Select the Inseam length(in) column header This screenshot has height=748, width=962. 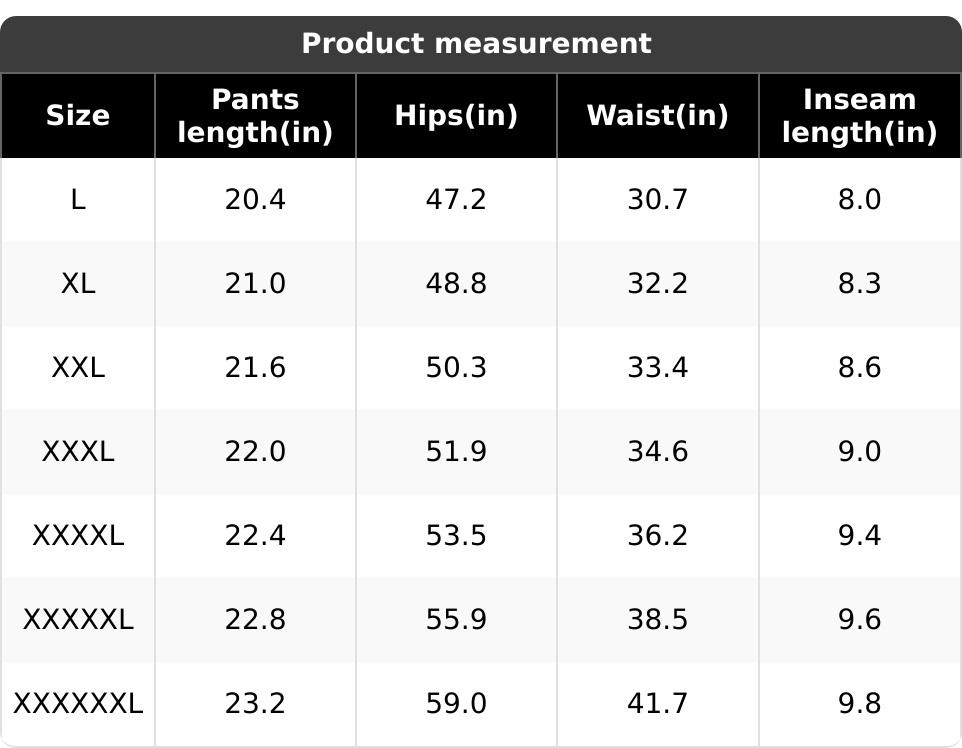click(x=859, y=116)
